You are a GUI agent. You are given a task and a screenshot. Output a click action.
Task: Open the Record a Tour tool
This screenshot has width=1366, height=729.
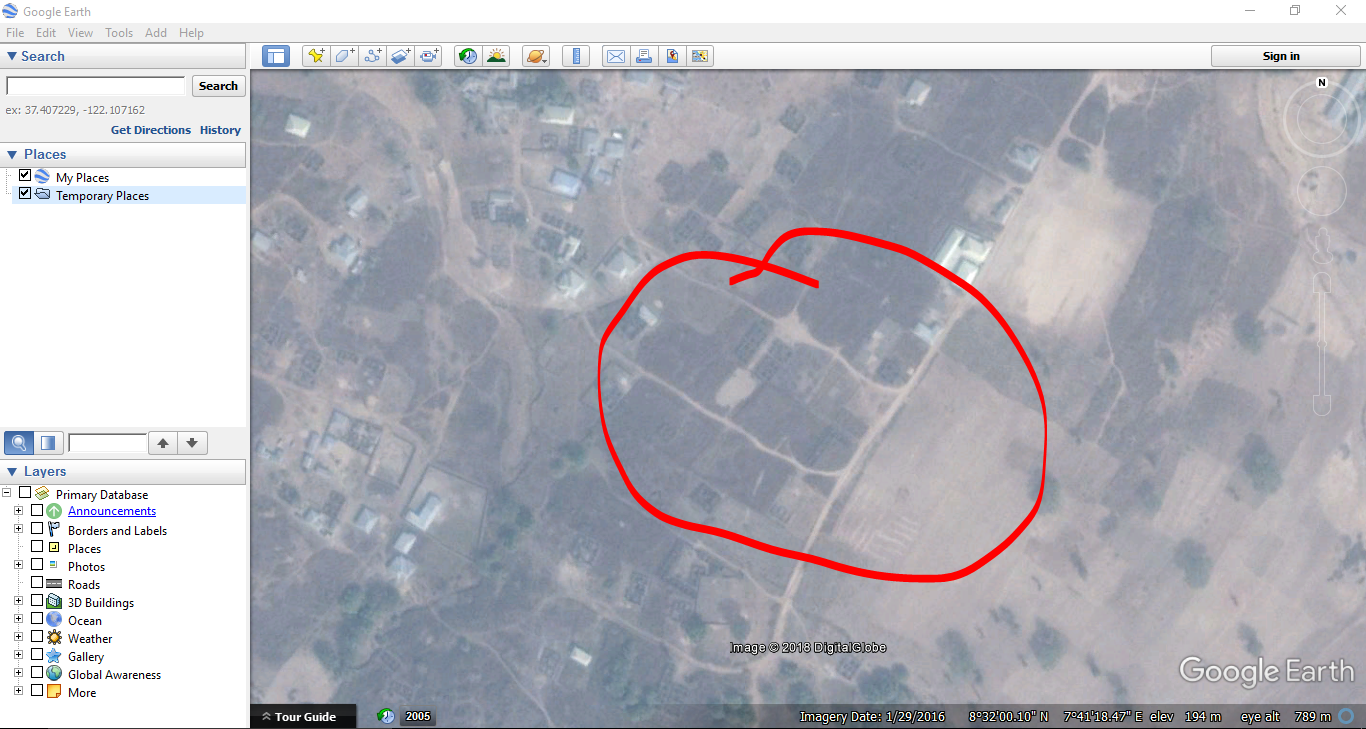point(429,56)
